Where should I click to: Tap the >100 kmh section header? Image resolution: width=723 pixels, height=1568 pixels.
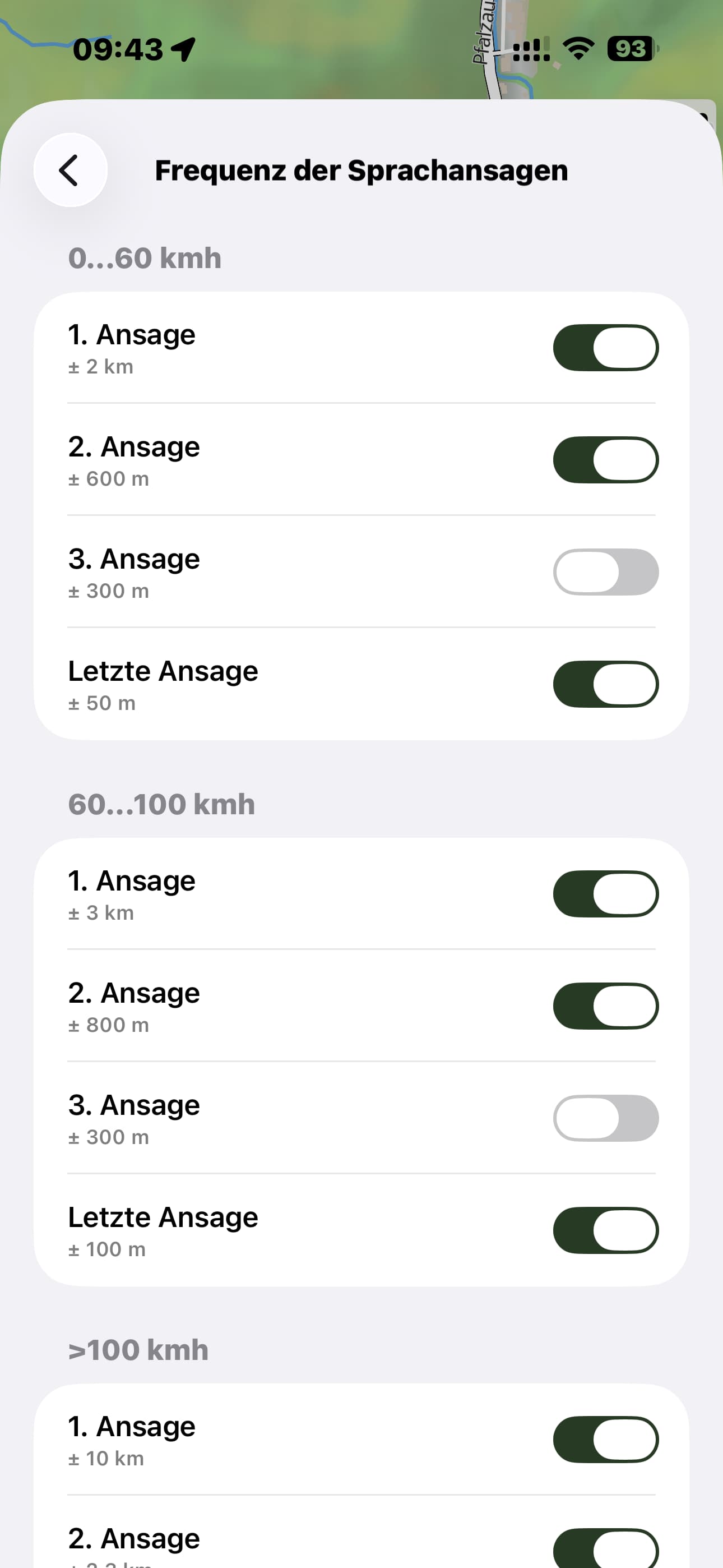pyautogui.click(x=138, y=1350)
